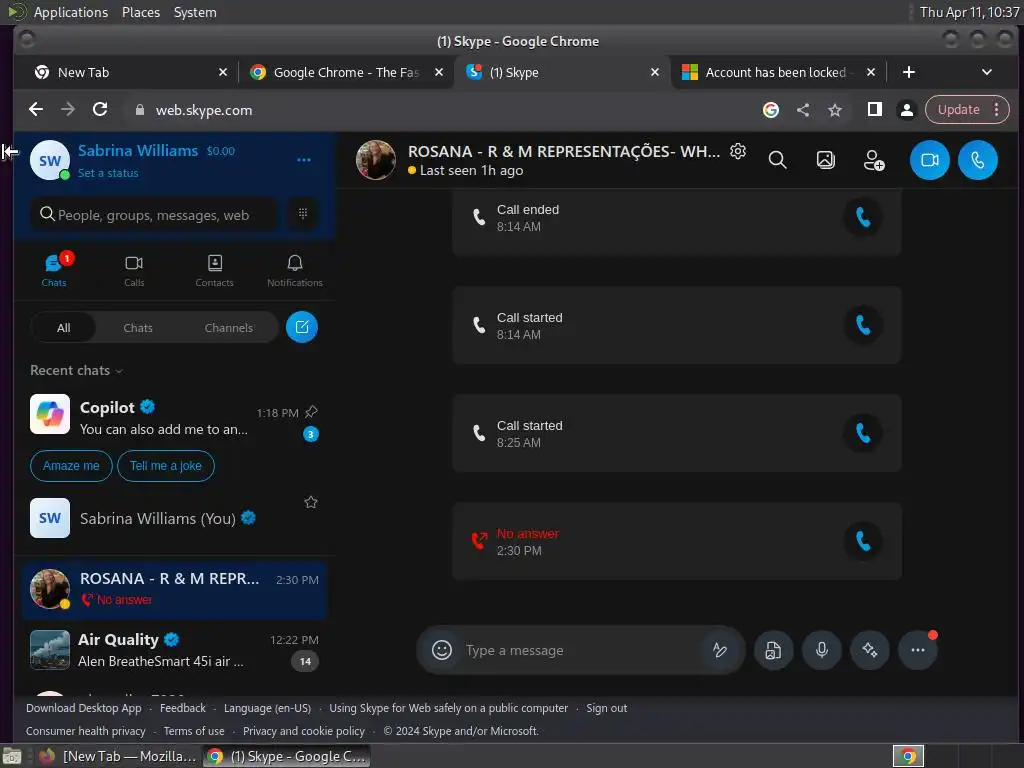The image size is (1024, 768).
Task: Call back from the 8:14 AM Call ended entry
Action: pos(863,217)
